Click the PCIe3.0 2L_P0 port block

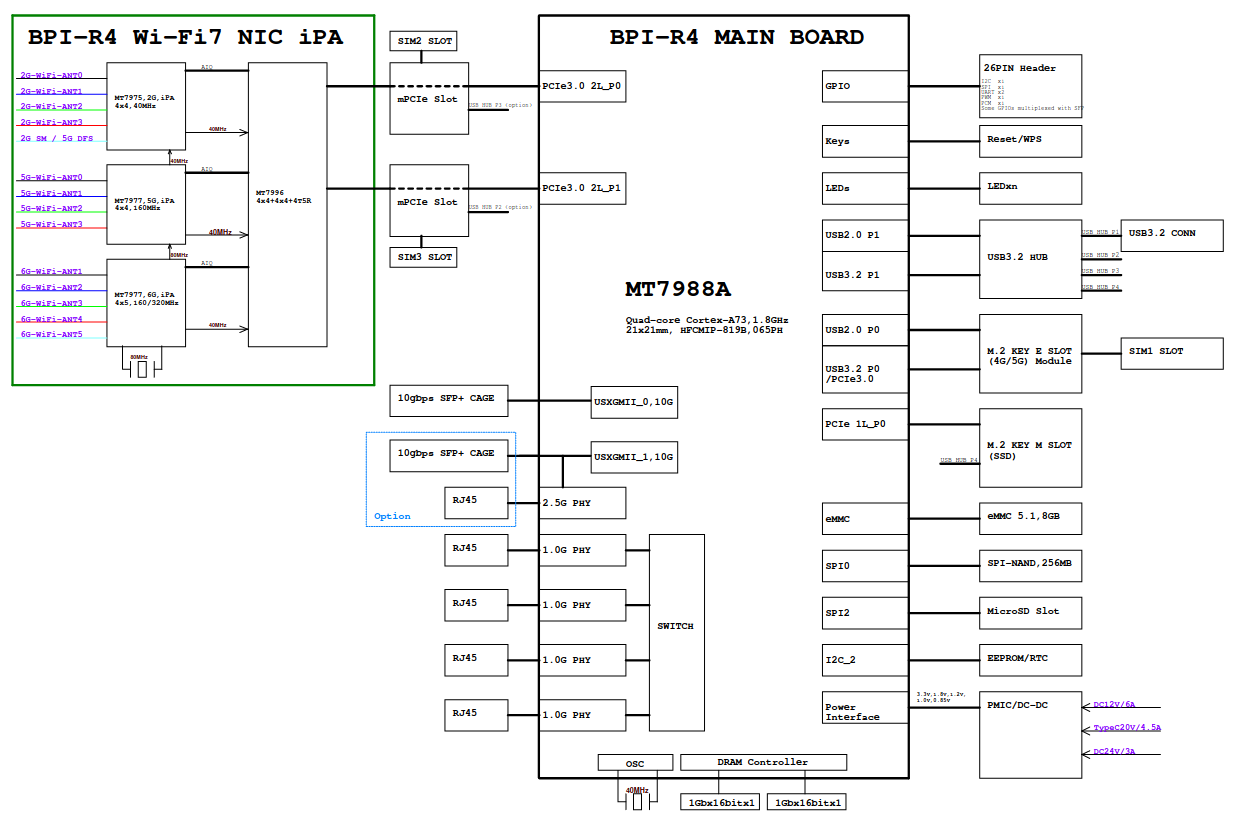point(582,86)
